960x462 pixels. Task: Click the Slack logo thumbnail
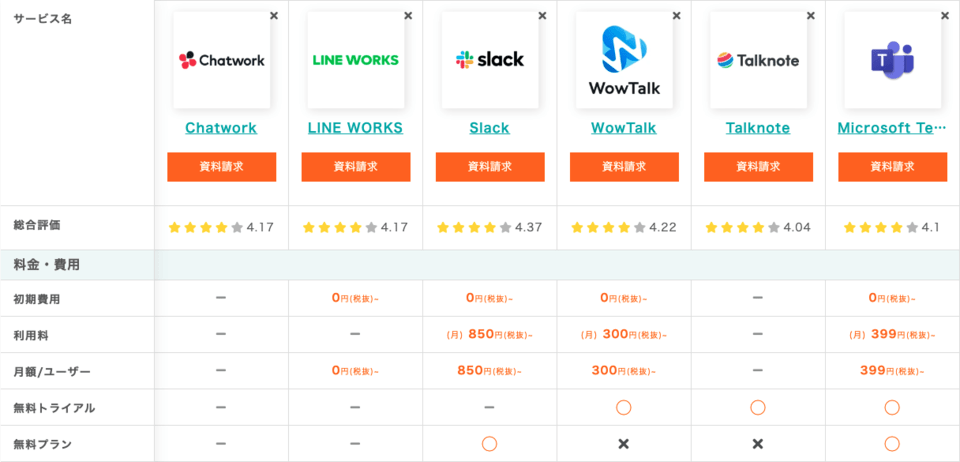pyautogui.click(x=490, y=60)
